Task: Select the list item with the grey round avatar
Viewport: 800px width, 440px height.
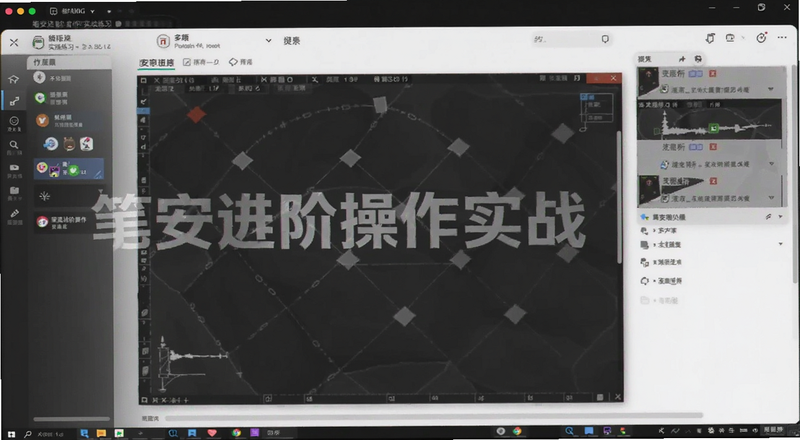Action: pos(69,78)
